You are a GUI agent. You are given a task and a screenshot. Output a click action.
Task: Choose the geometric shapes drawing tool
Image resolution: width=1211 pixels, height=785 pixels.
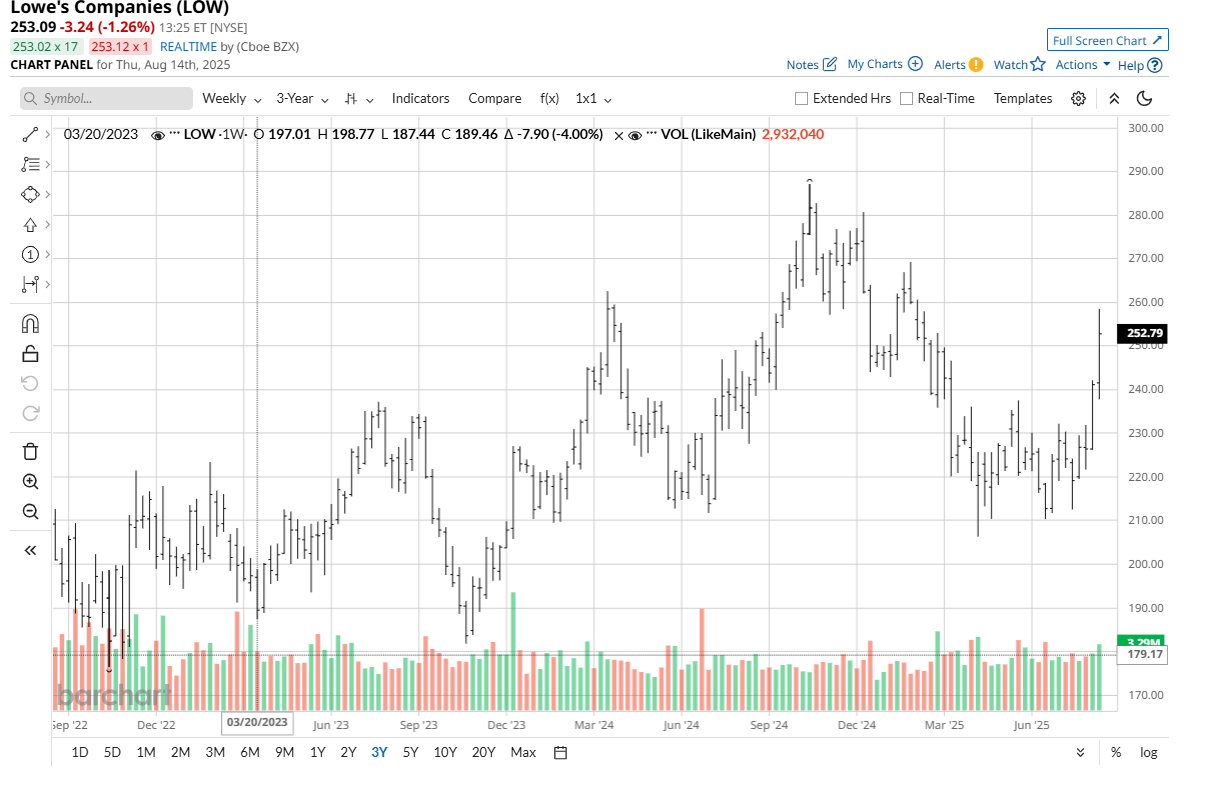[x=30, y=194]
